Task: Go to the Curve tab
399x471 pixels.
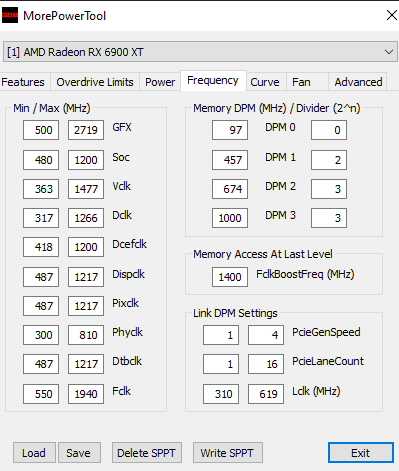Action: pos(266,82)
